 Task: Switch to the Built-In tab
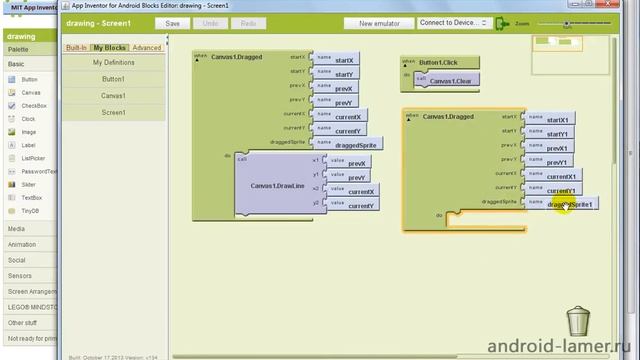(x=76, y=48)
